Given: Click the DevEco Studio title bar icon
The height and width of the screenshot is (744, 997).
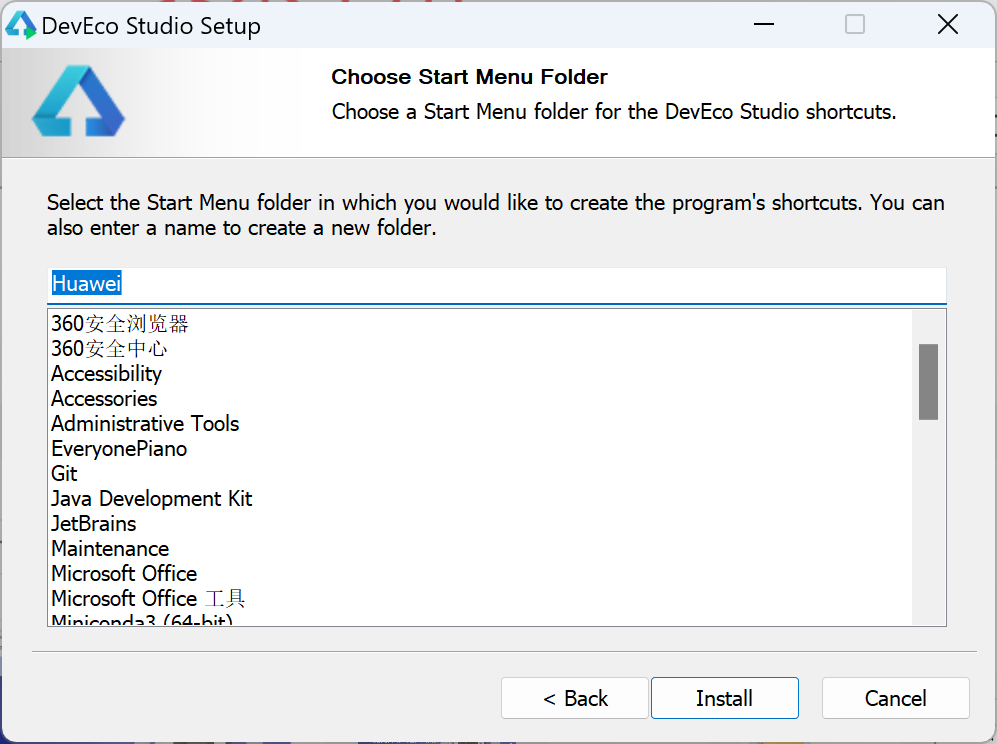Looking at the screenshot, I should click(x=21, y=25).
